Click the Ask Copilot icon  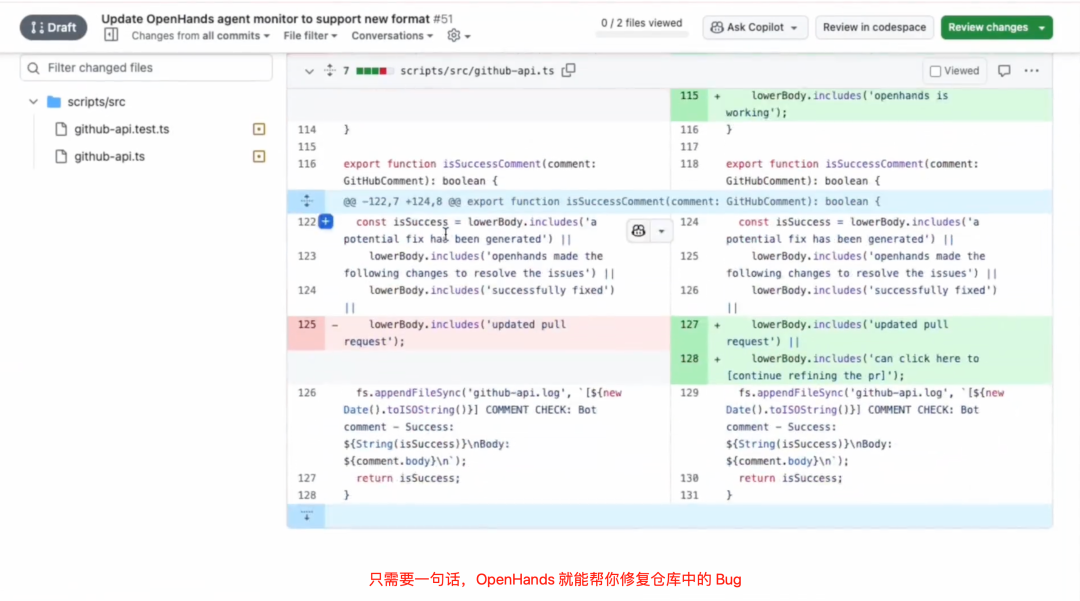[717, 28]
